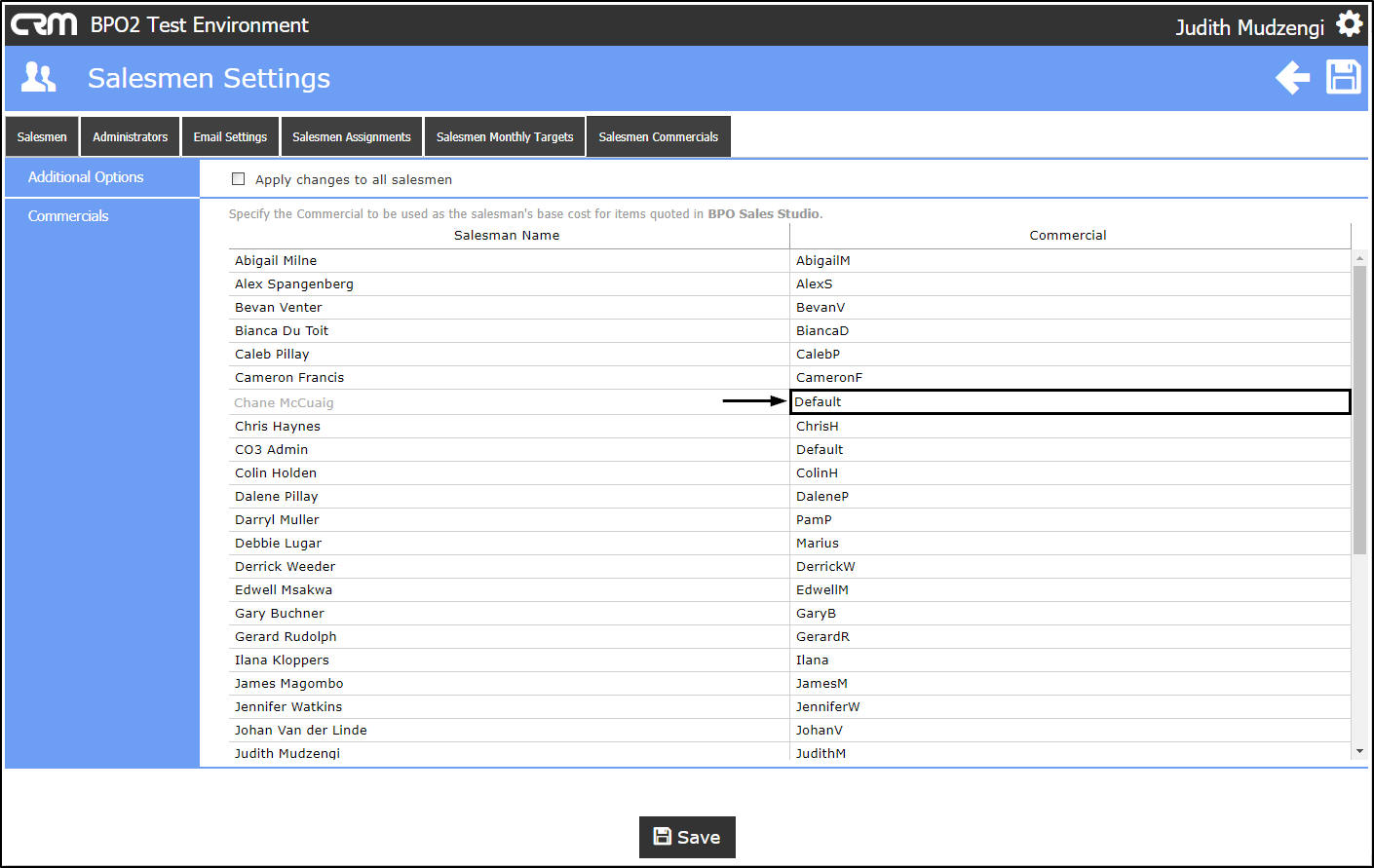This screenshot has width=1374, height=868.
Task: Click the vertical scrollbar thumb
Action: coord(1359,409)
